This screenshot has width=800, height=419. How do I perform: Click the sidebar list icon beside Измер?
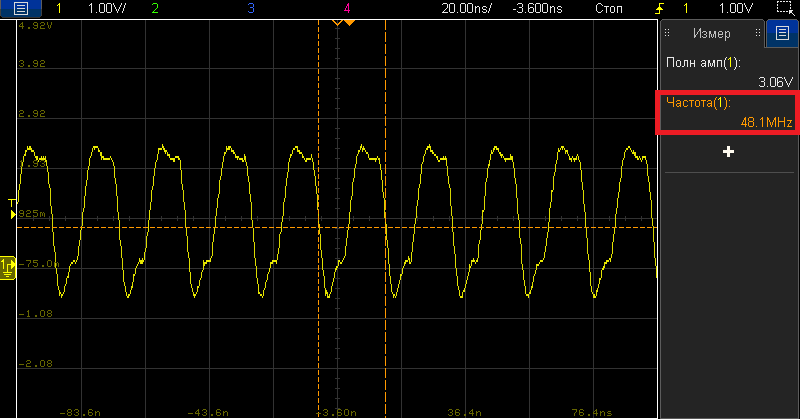[x=782, y=33]
